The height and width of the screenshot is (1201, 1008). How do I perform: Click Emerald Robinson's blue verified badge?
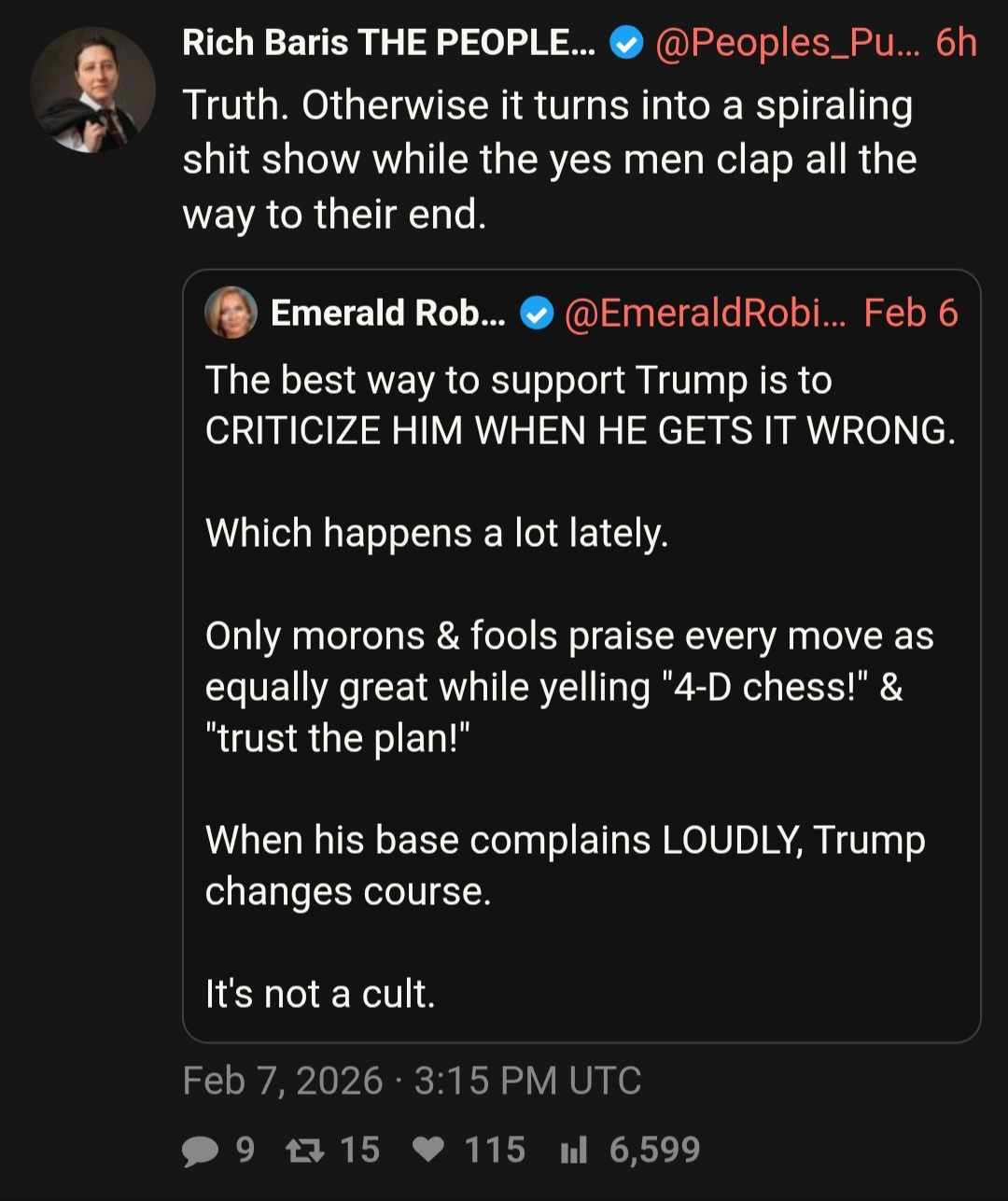pos(536,314)
